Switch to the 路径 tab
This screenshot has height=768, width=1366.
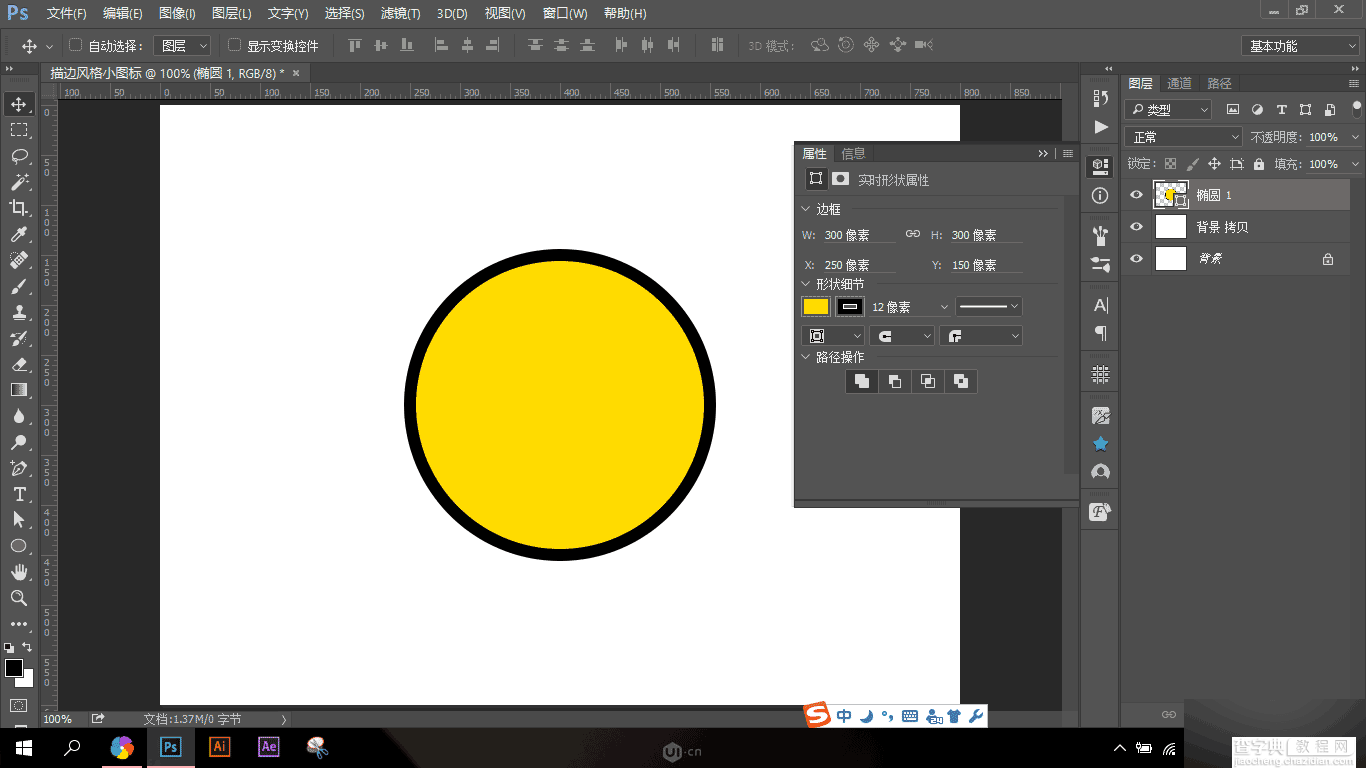pyautogui.click(x=1219, y=83)
